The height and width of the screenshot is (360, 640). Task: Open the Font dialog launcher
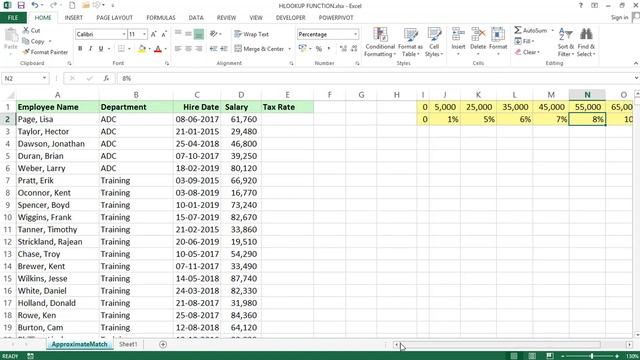167,63
